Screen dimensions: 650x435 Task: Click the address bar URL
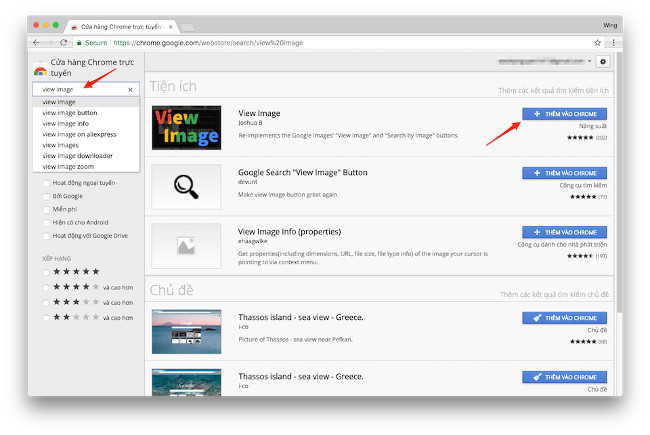coord(208,43)
